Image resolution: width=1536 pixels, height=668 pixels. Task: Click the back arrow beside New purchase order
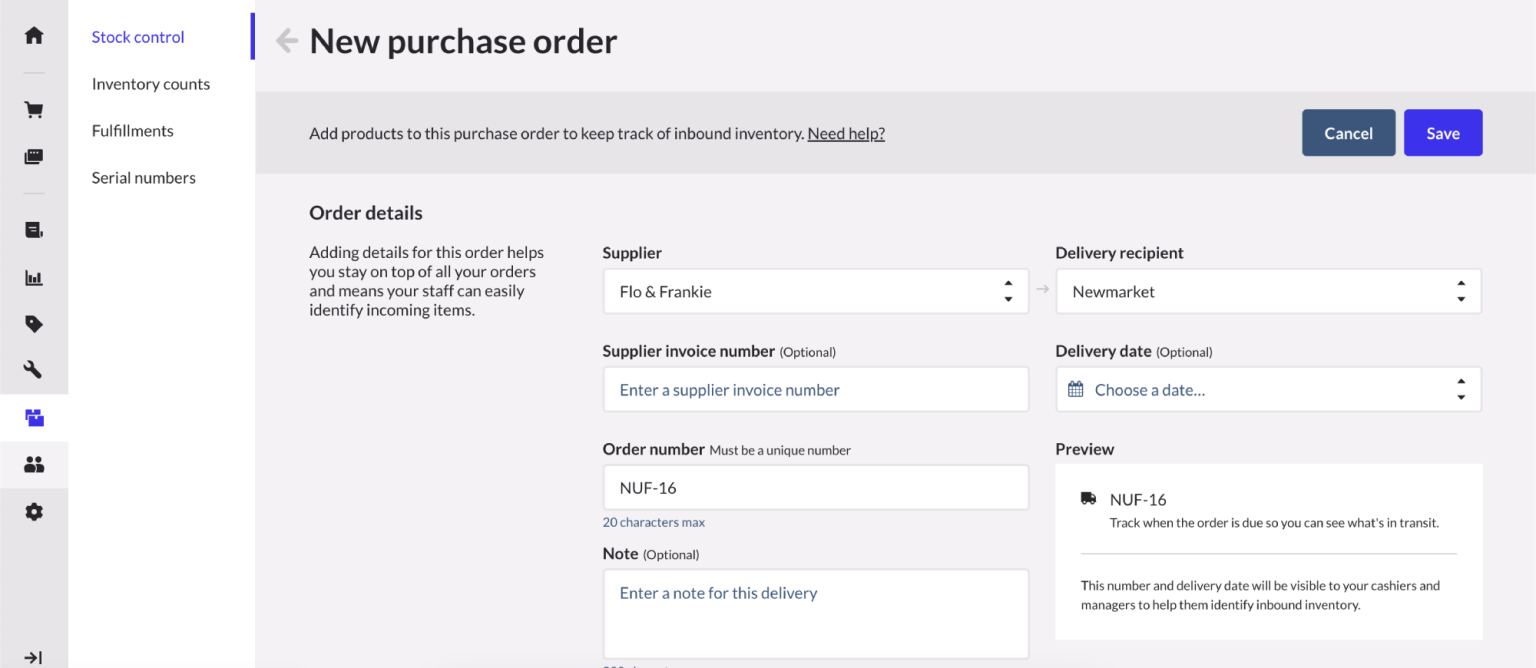[285, 40]
